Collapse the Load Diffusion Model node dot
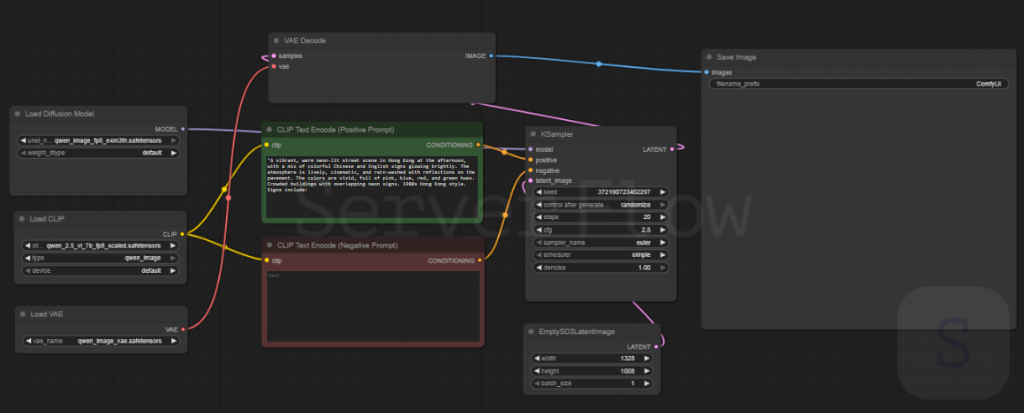Viewport: 1024px width, 413px height. point(17,114)
